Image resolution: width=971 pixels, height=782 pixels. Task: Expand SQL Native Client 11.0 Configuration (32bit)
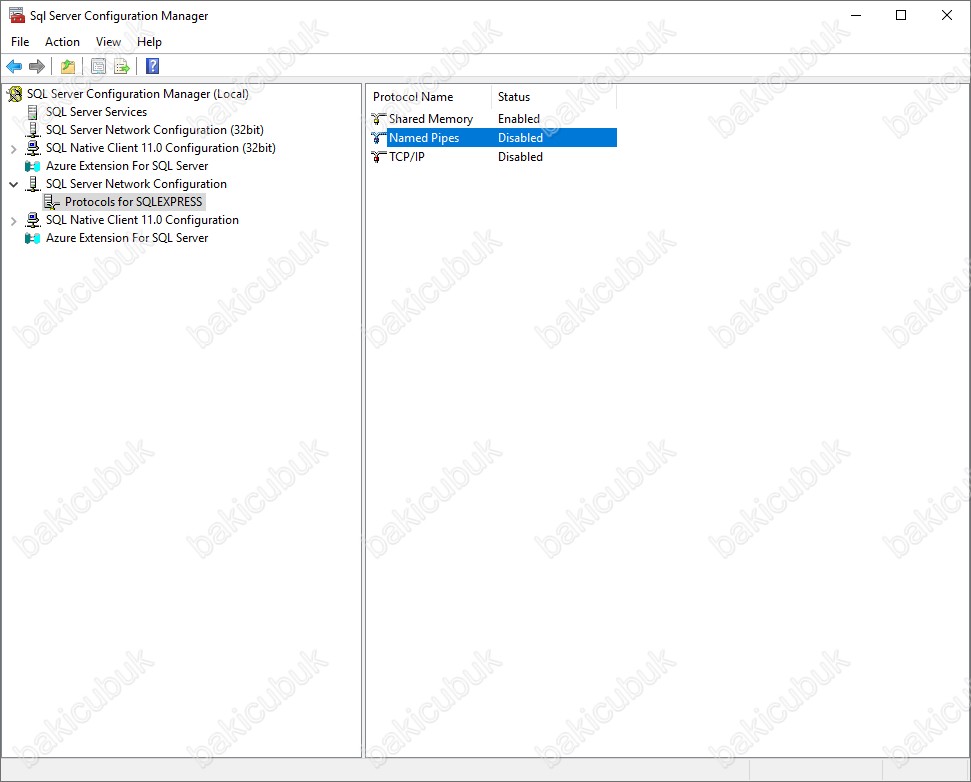[x=14, y=149]
